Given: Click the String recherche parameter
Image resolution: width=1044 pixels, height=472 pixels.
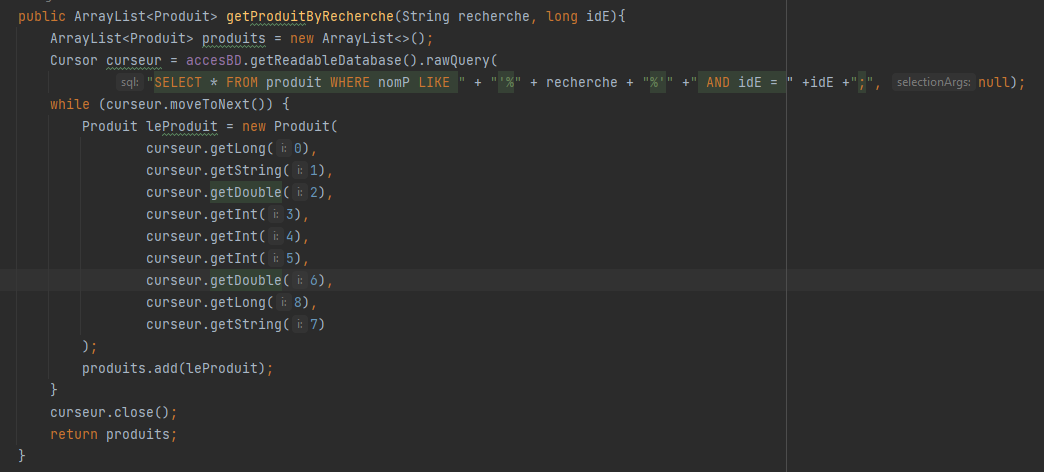Looking at the screenshot, I should tap(466, 16).
